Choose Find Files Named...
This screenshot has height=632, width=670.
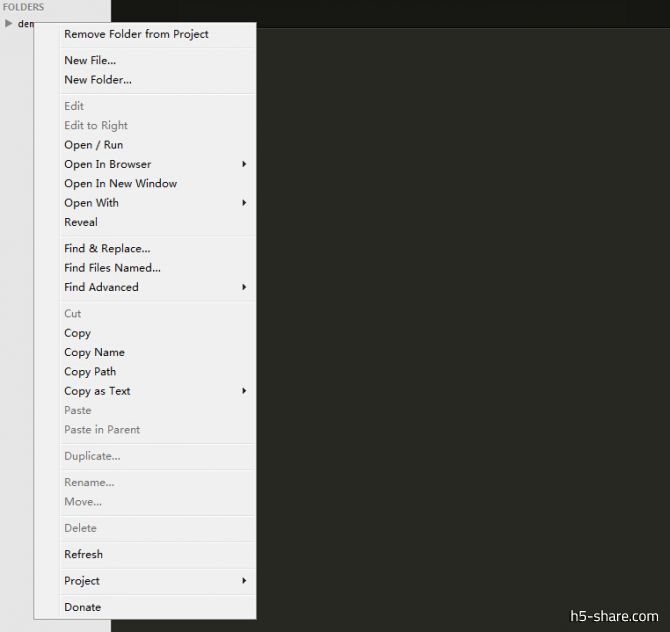145,268
